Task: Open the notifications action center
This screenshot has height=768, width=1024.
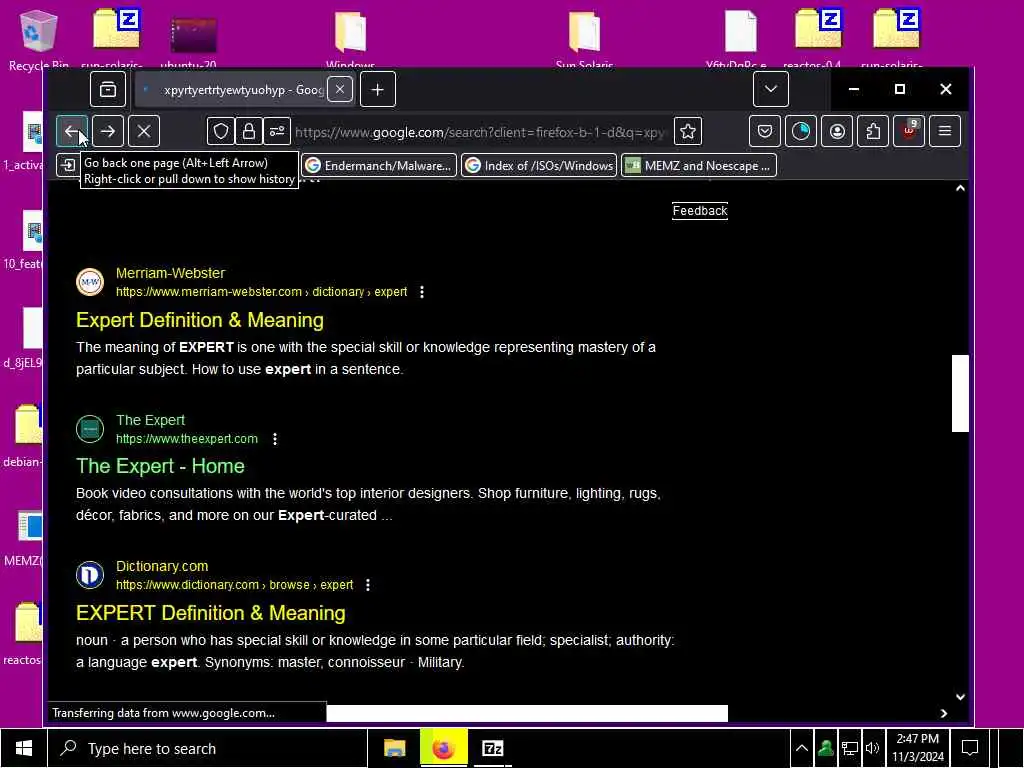Action: (x=970, y=748)
